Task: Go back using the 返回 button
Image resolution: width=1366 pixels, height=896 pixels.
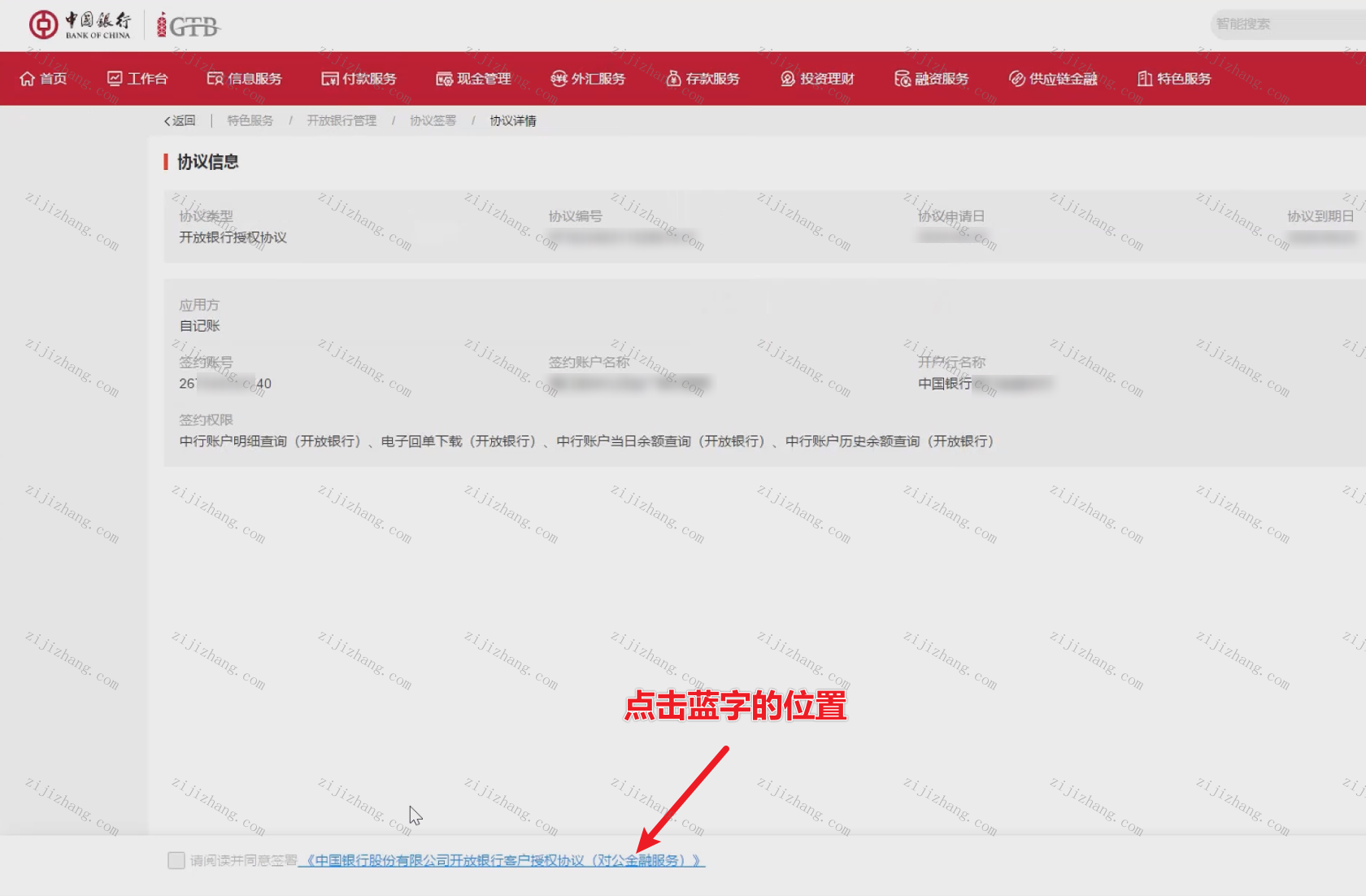Action: (181, 121)
